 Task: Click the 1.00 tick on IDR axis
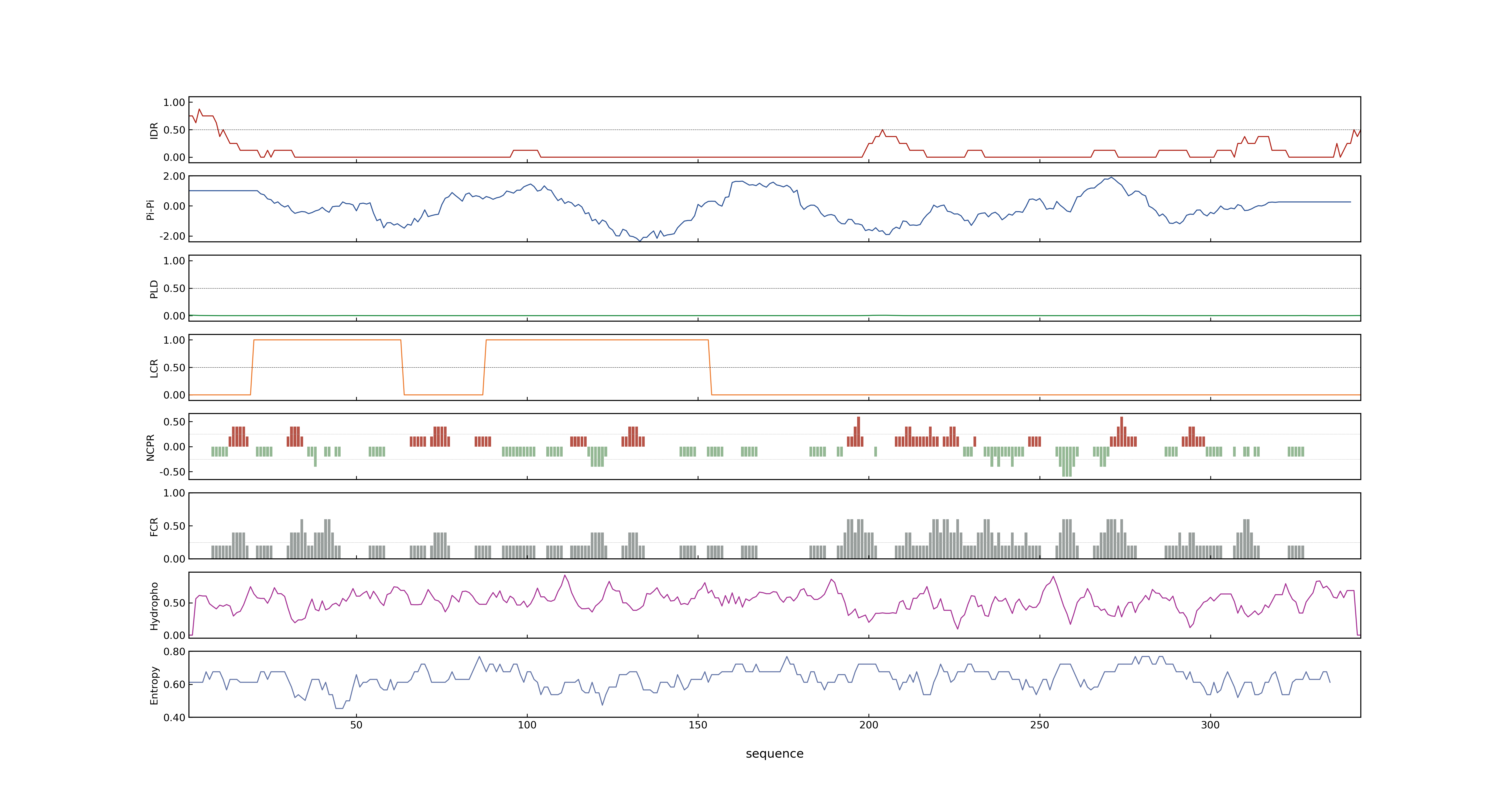tap(174, 102)
